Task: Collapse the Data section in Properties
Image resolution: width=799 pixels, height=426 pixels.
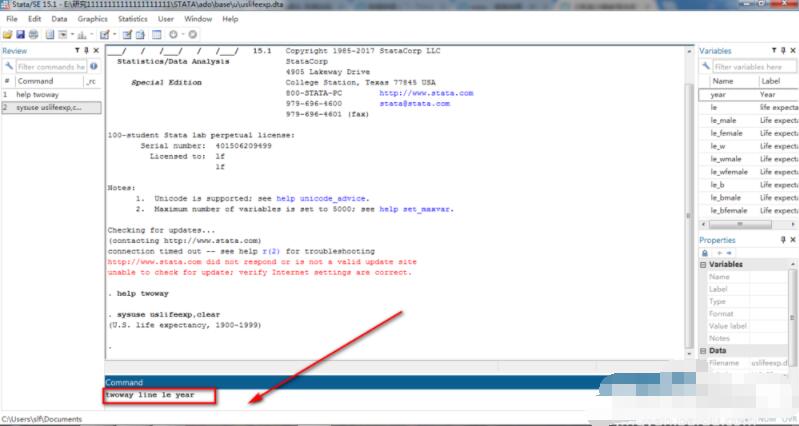Action: coord(703,351)
